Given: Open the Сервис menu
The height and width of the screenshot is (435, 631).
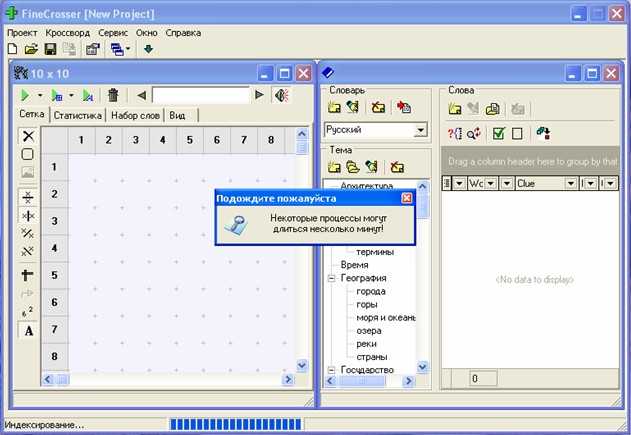Looking at the screenshot, I should pyautogui.click(x=113, y=33).
